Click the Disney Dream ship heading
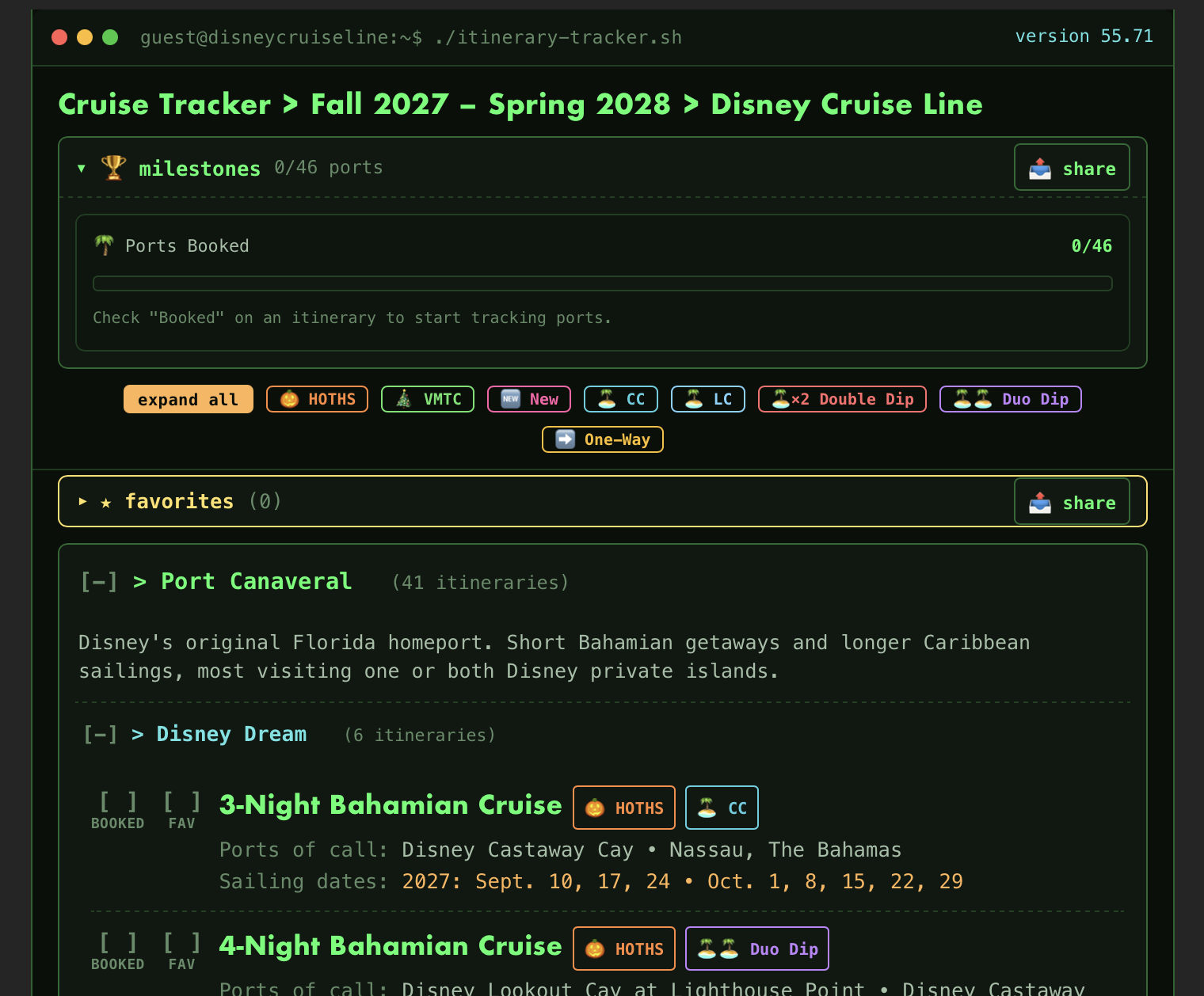 [x=231, y=734]
